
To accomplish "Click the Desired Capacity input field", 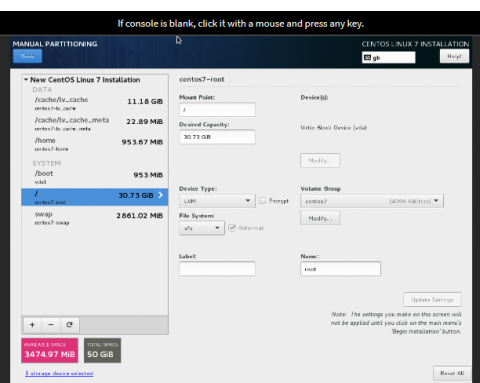I will pos(217,137).
